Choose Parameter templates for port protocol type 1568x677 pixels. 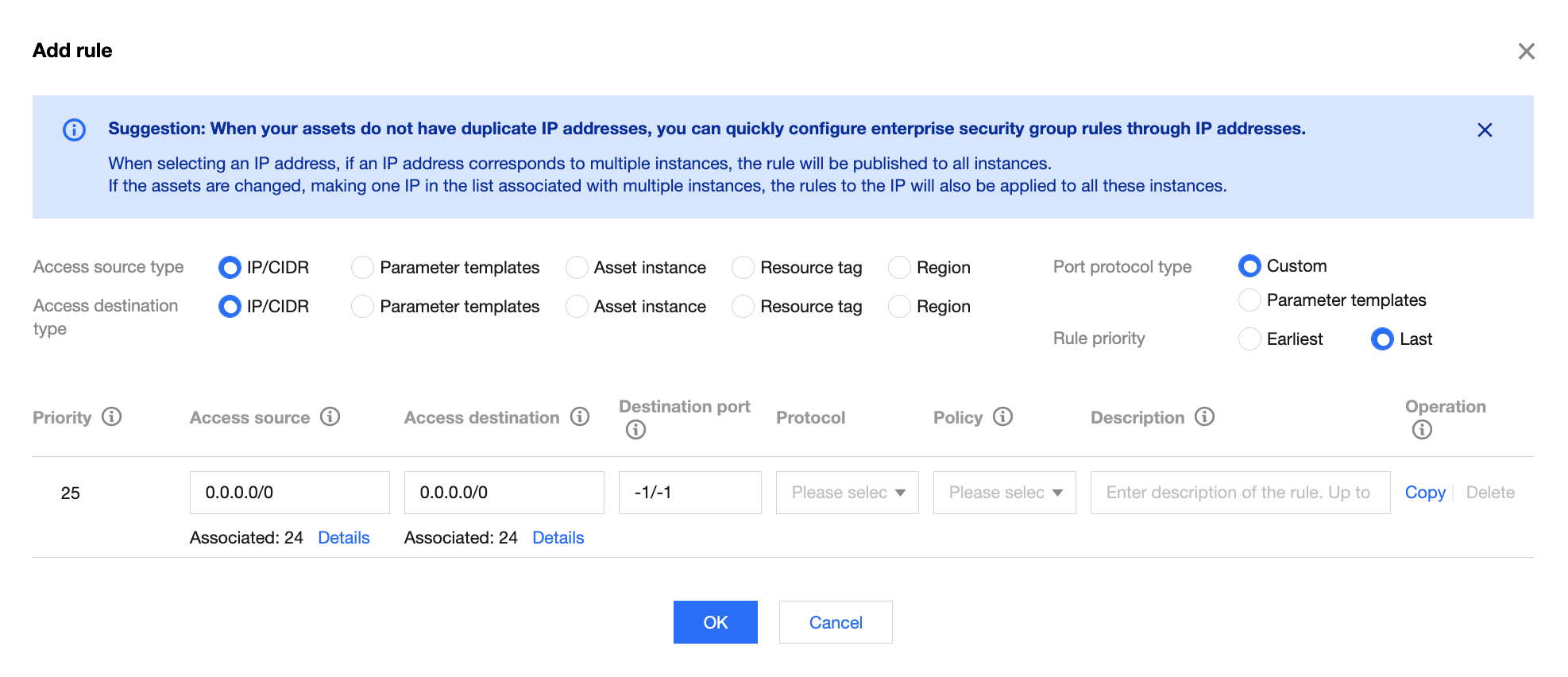1249,300
